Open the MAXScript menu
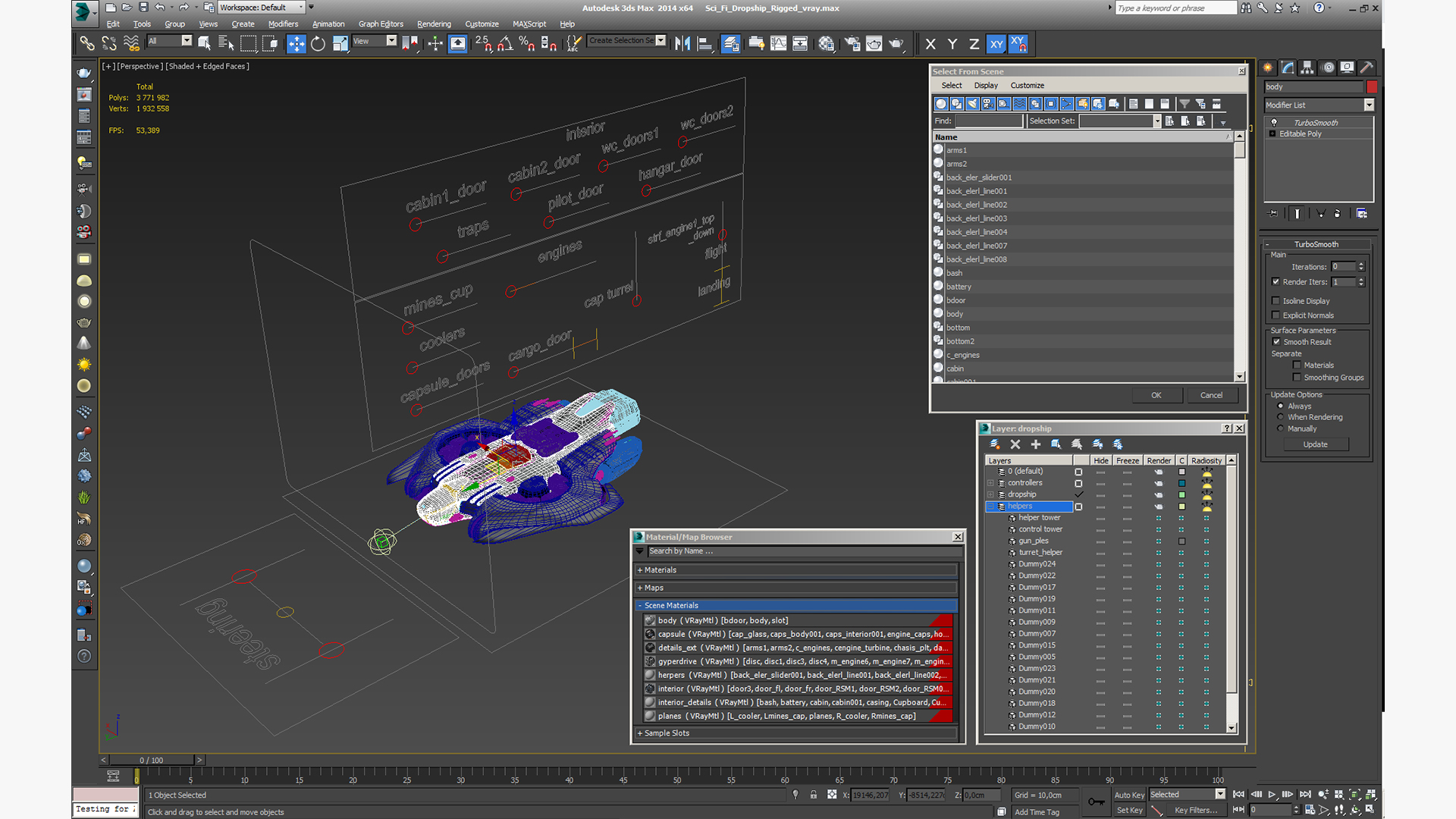The width and height of the screenshot is (1456, 819). pos(529,24)
